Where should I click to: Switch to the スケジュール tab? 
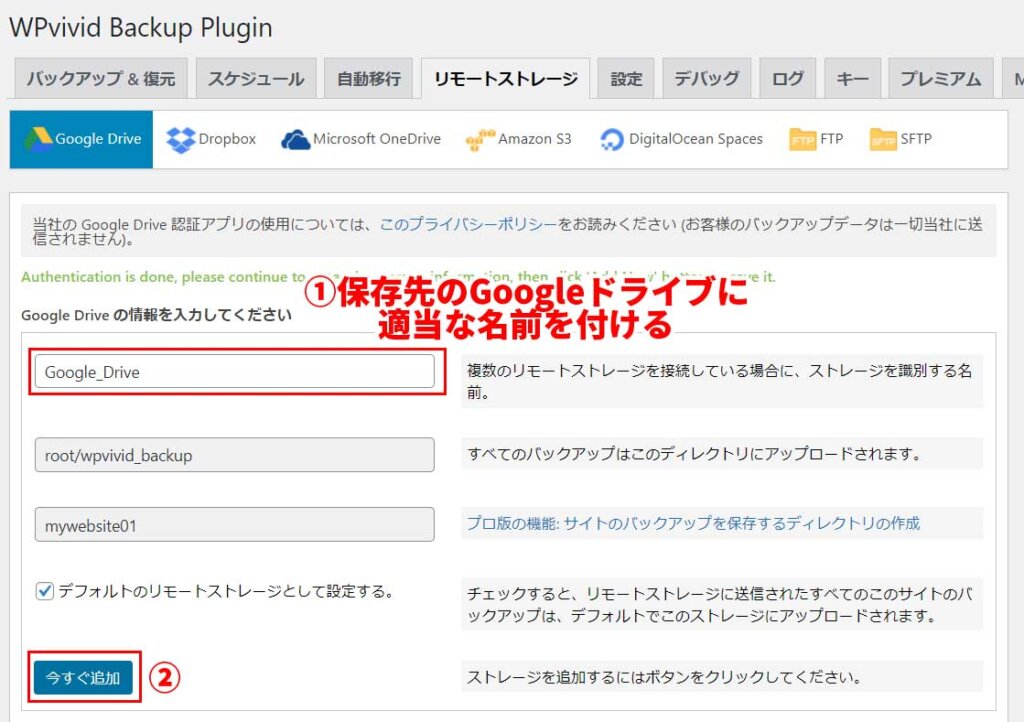point(256,79)
